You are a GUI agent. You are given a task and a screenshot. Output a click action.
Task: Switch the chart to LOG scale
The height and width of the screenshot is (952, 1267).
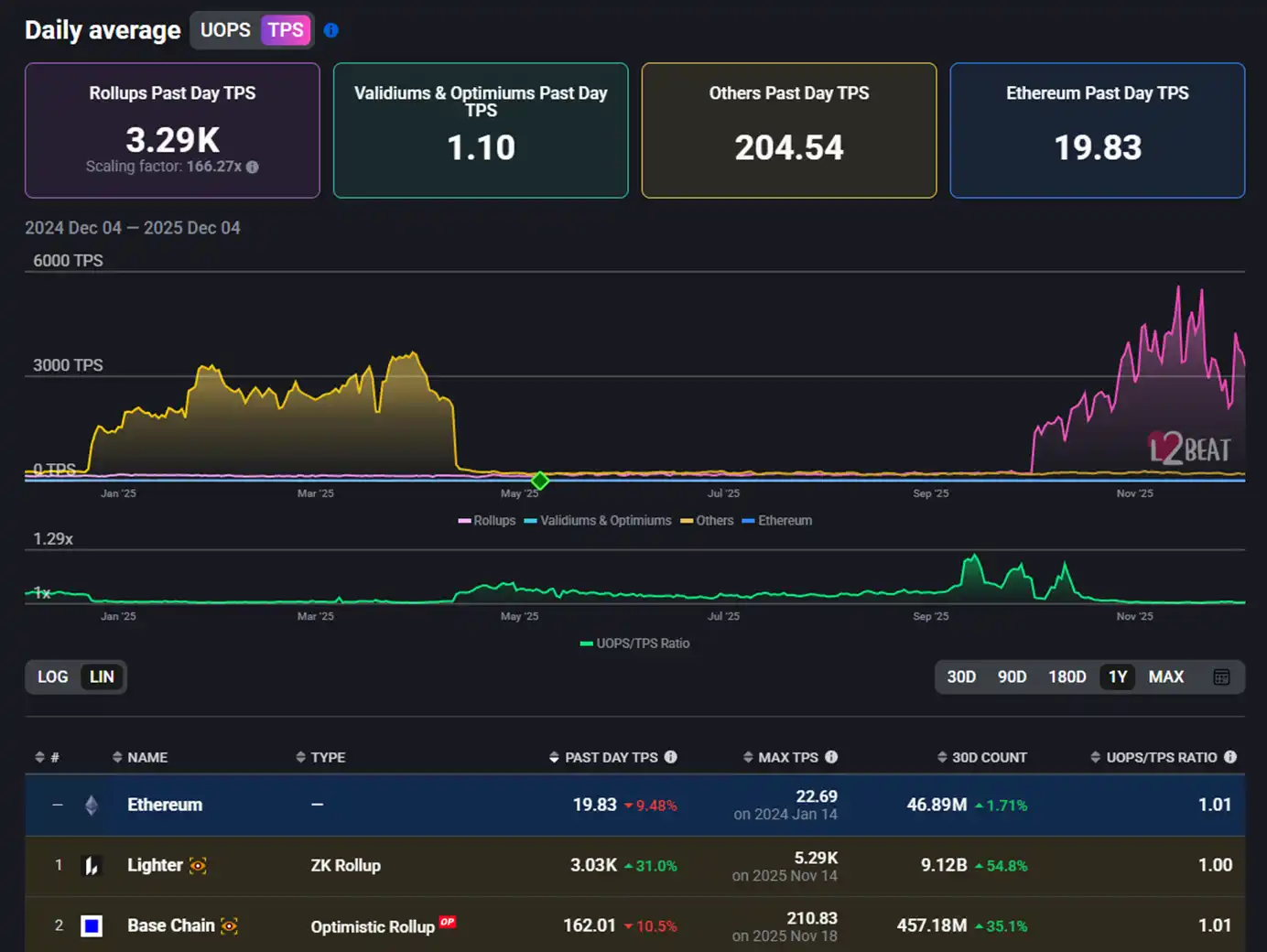pyautogui.click(x=52, y=677)
